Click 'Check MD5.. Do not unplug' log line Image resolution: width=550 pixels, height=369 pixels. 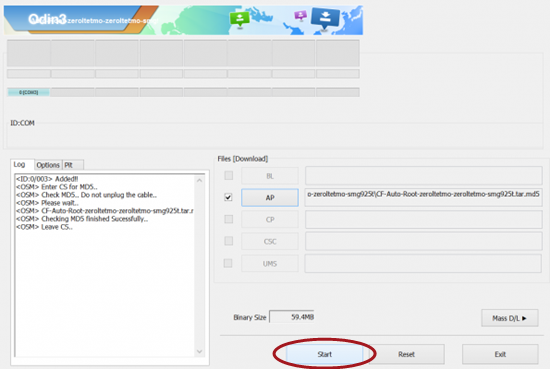pyautogui.click(x=86, y=195)
